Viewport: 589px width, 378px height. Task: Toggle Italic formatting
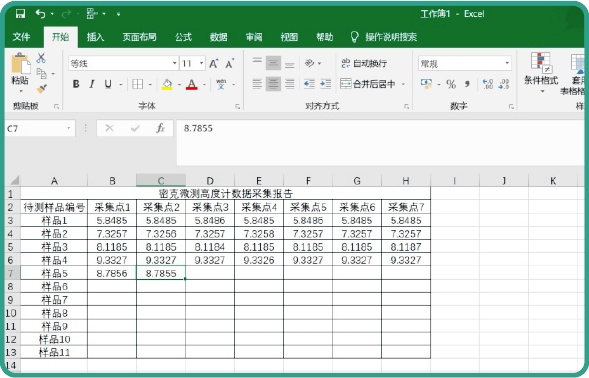92,84
